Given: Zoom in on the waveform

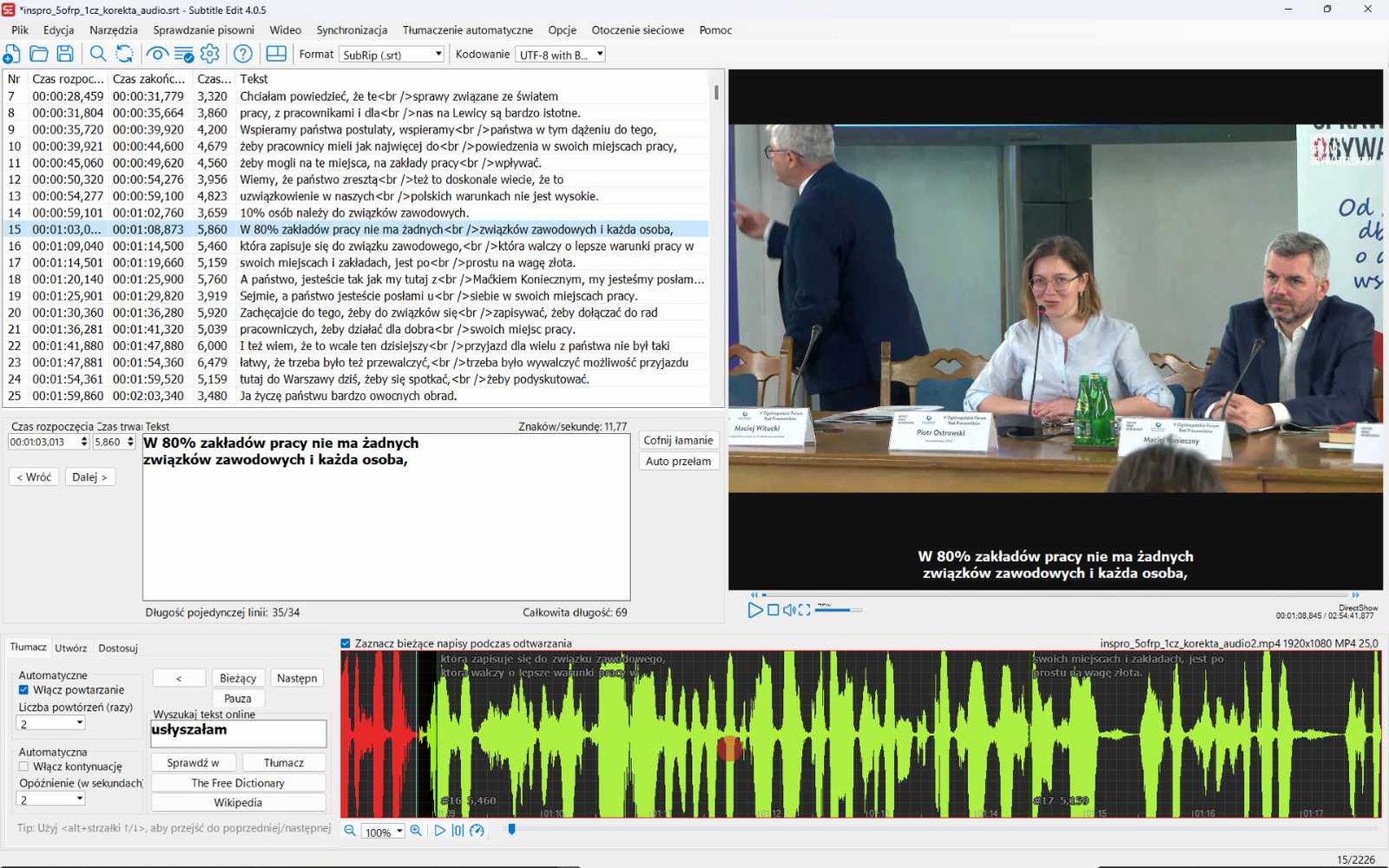Looking at the screenshot, I should (416, 831).
